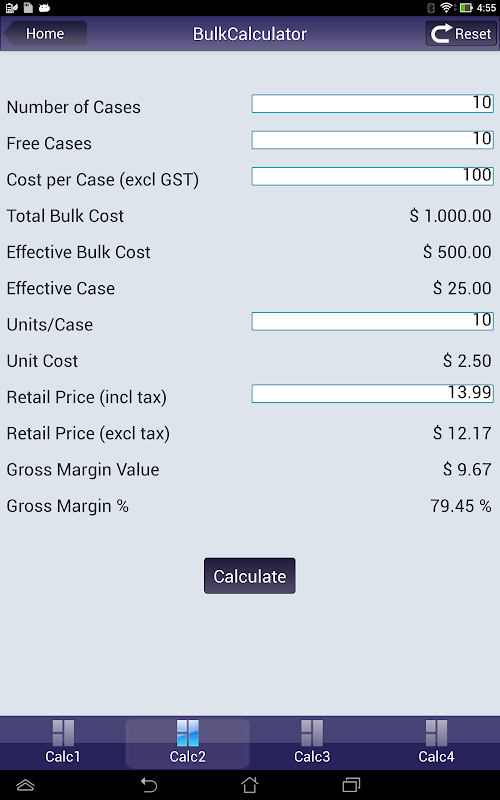Open the Calc3 tab icon
Viewport: 500px width, 800px height.
[x=312, y=733]
